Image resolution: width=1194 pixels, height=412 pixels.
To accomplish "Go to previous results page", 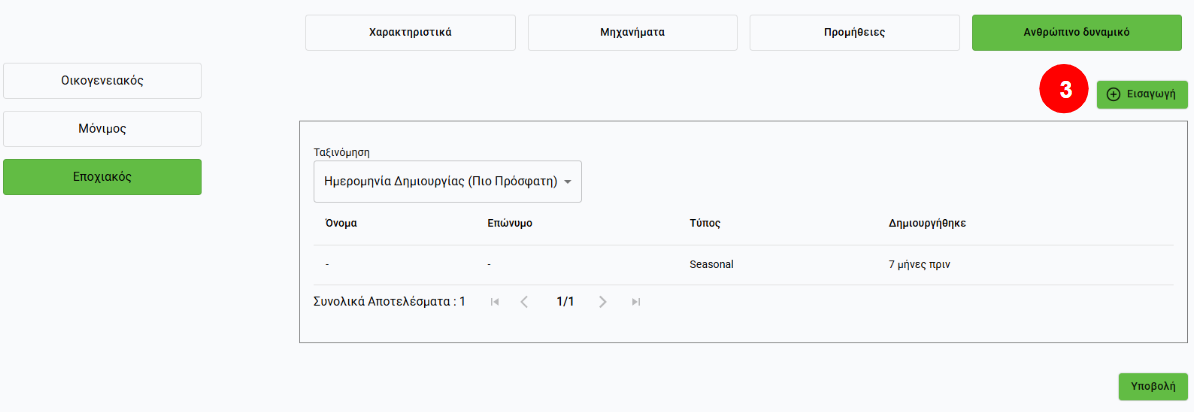I will [x=525, y=301].
